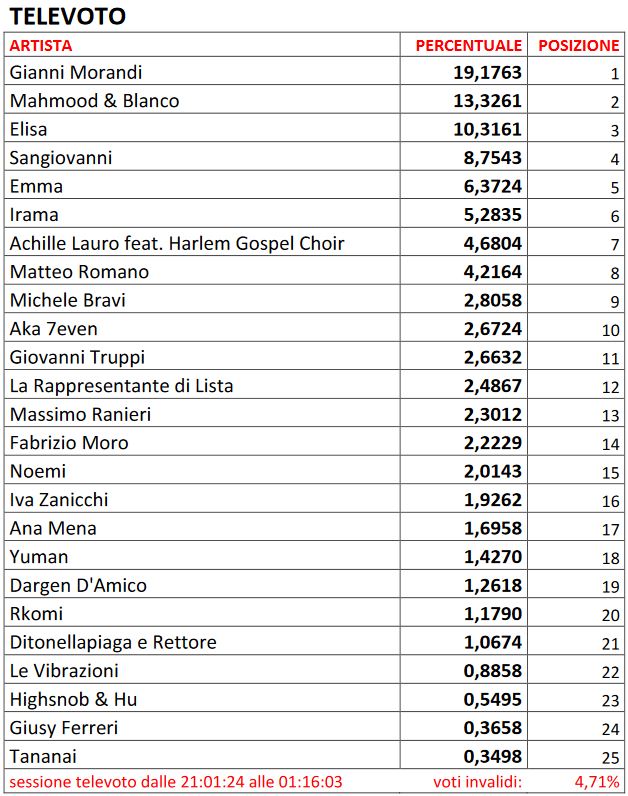Screen dimensions: 628x796
Task: Select Iva Zanicchi's percentage 1,9262
Action: click(x=492, y=500)
